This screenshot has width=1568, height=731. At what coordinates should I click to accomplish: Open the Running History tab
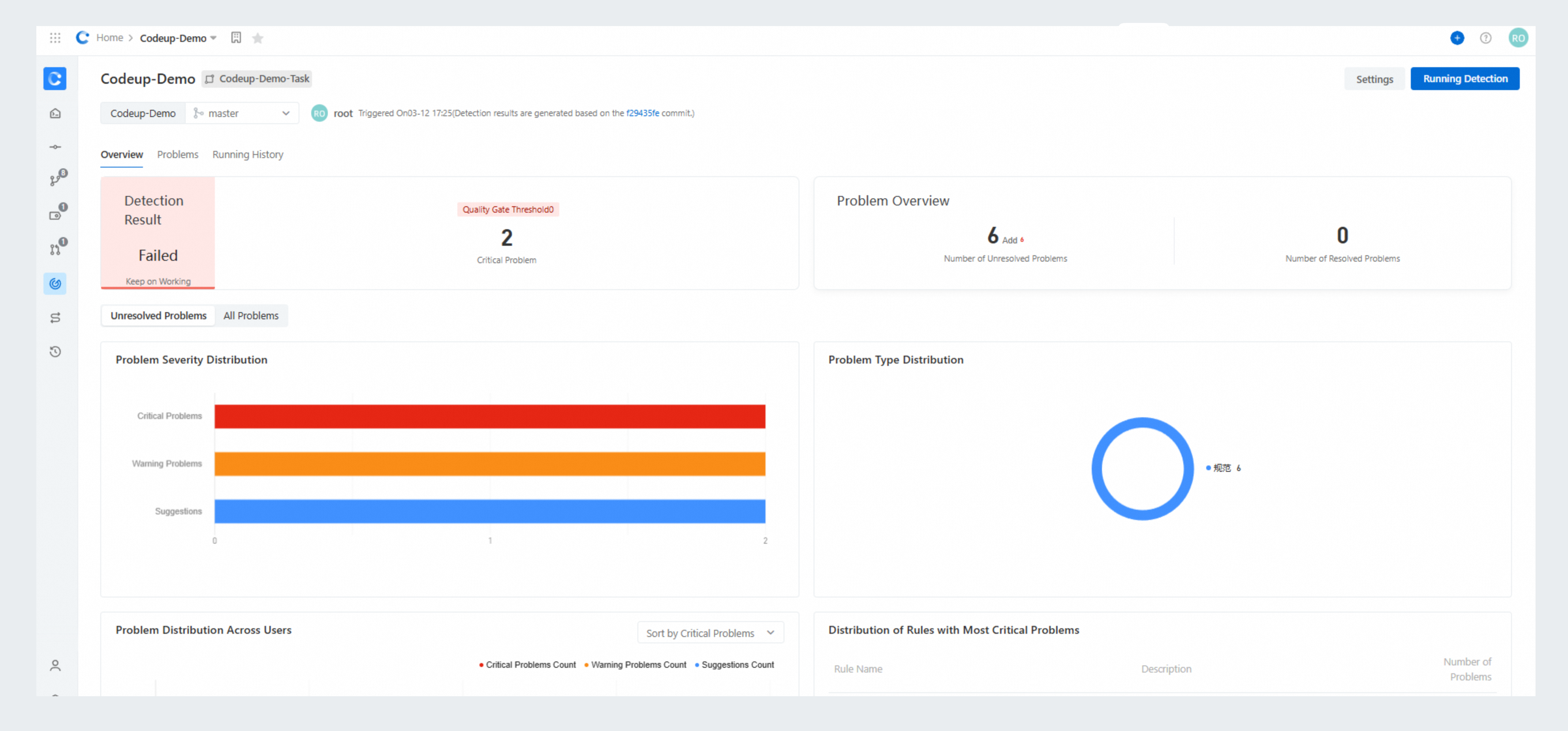tap(247, 155)
